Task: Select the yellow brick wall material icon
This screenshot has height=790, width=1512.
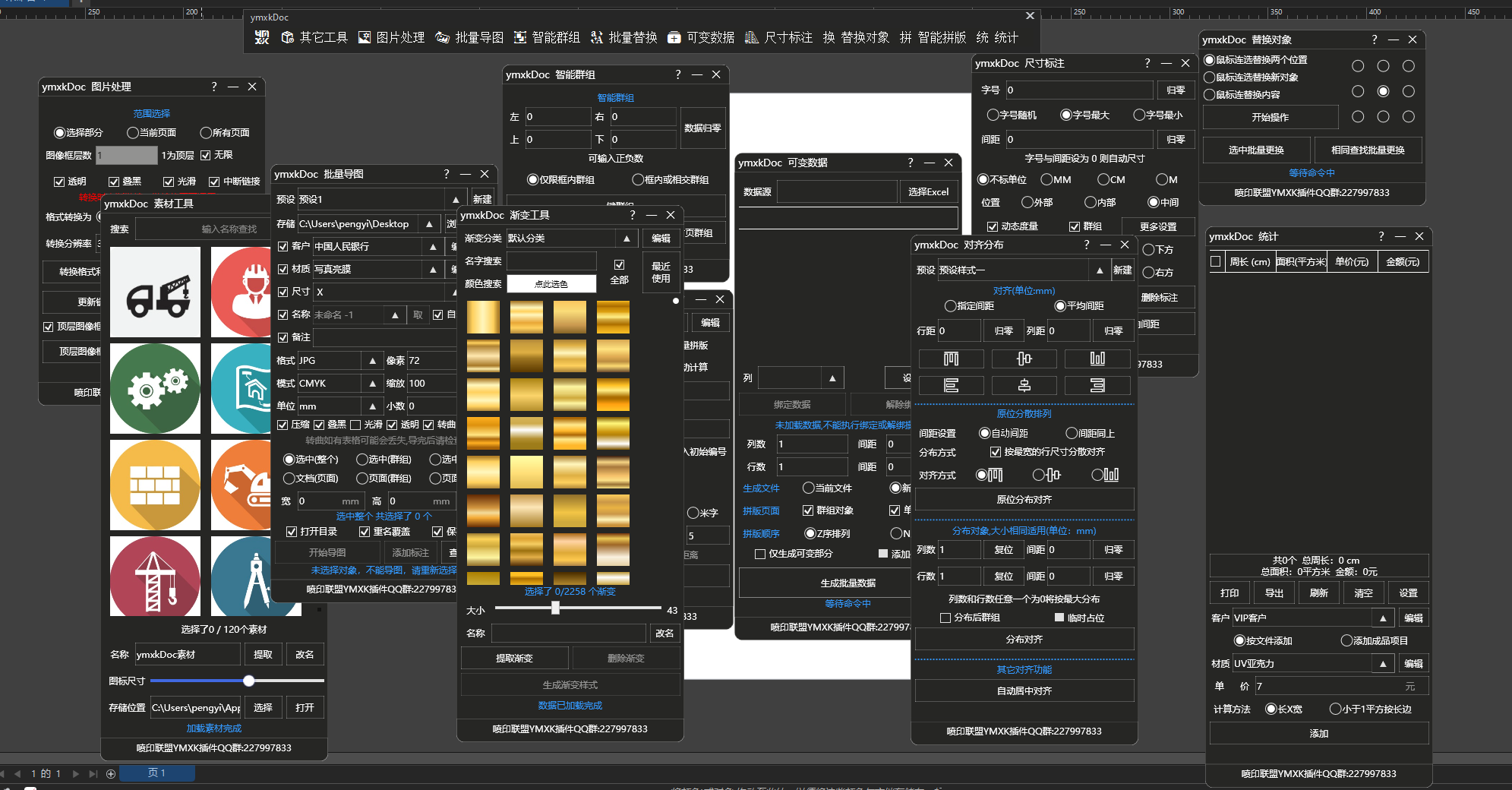Action: pyautogui.click(x=156, y=485)
